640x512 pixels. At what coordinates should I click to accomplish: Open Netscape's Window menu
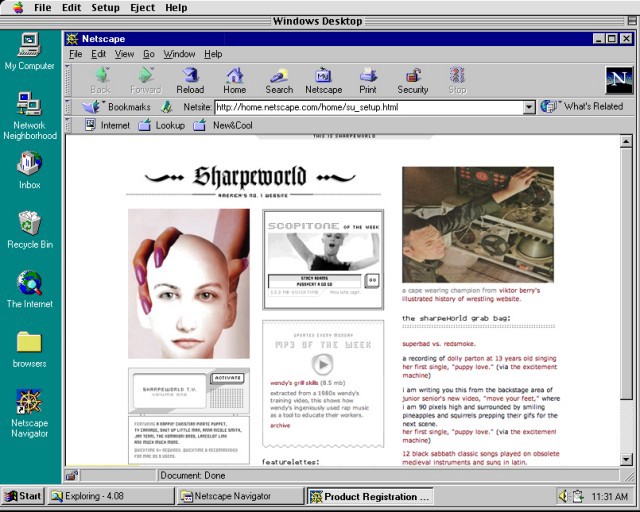[179, 54]
